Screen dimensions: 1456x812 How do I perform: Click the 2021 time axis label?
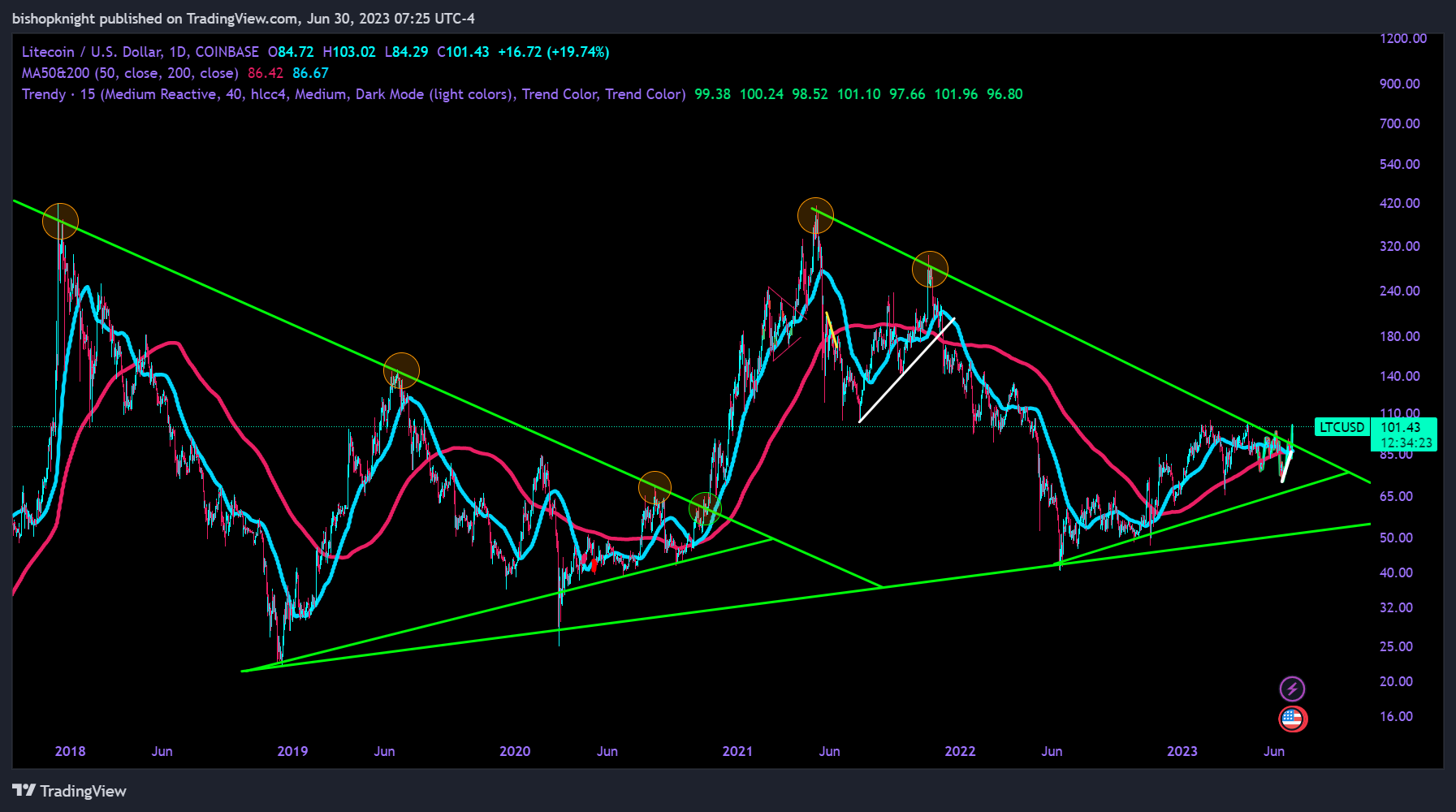[737, 751]
